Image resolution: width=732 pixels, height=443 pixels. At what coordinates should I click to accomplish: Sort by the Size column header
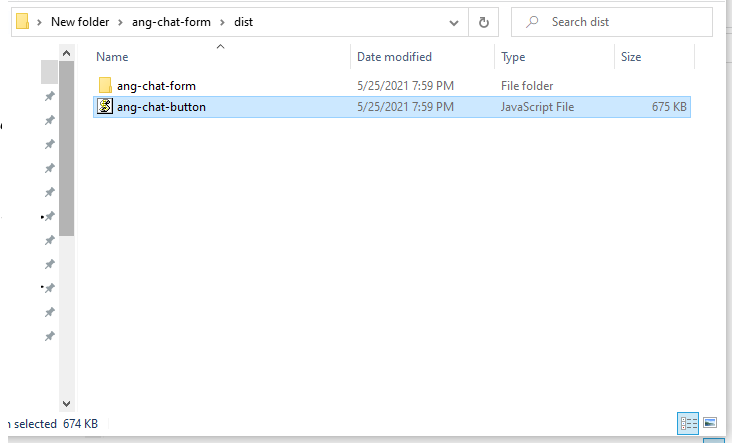coord(631,57)
